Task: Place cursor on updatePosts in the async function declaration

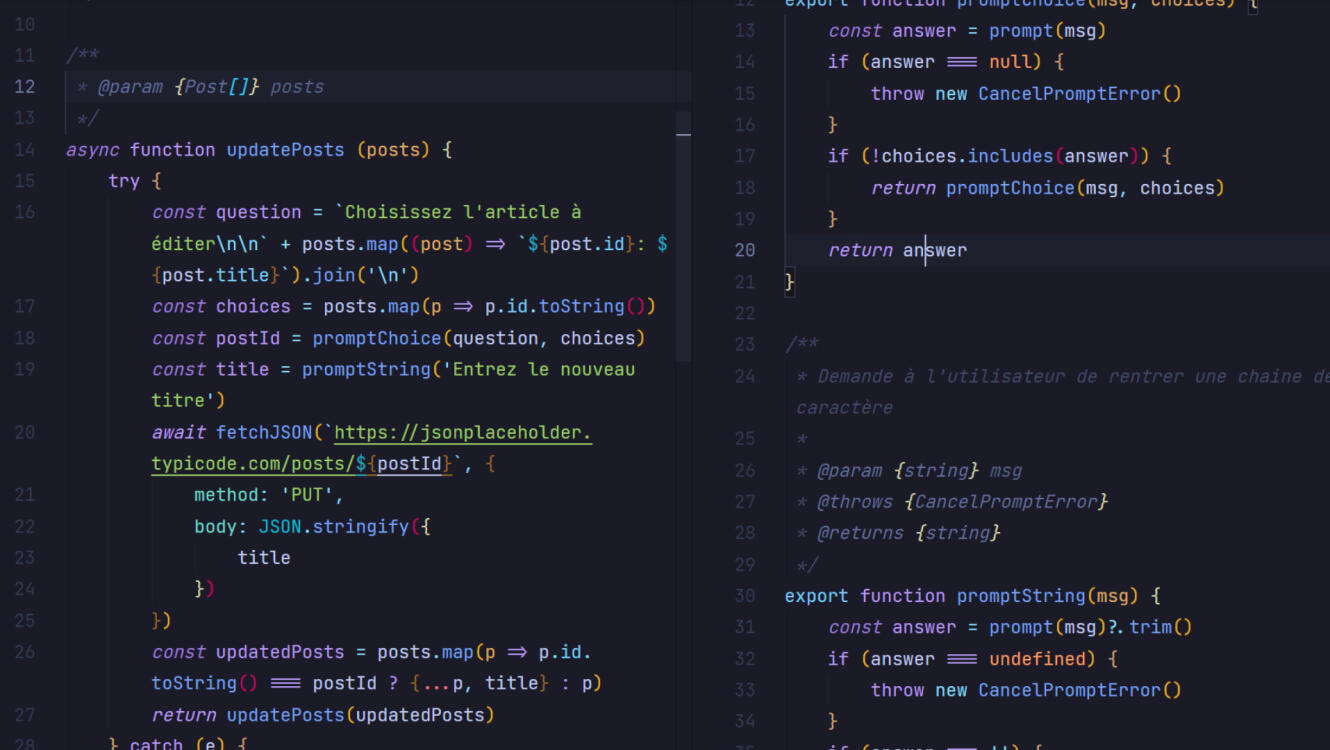Action: coord(285,150)
